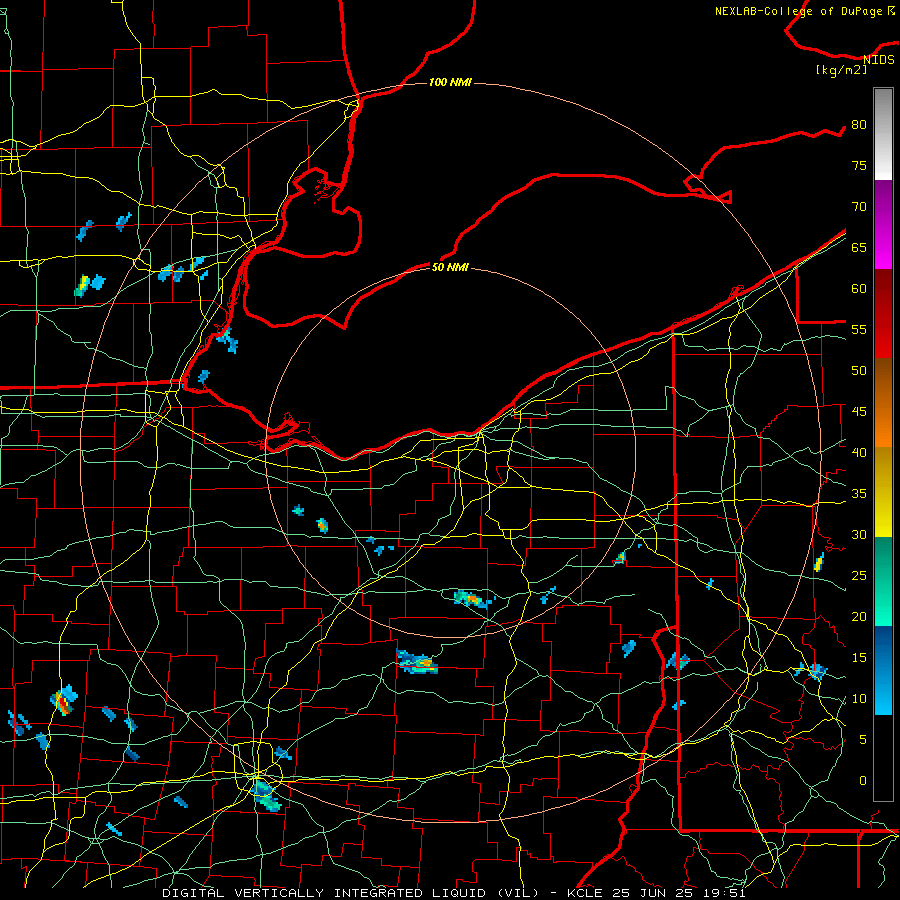The width and height of the screenshot is (900, 900).
Task: Click the 50 legend number on the scale
Action: (859, 371)
